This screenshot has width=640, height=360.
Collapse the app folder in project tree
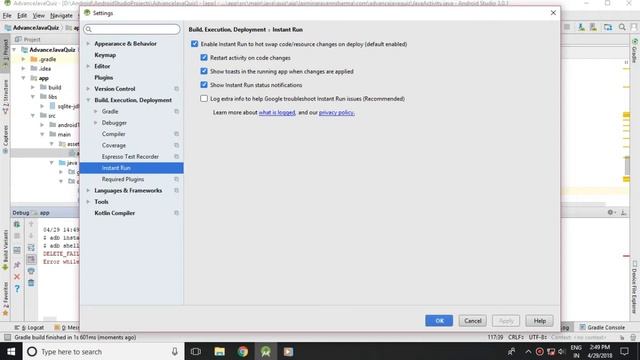(x=24, y=78)
